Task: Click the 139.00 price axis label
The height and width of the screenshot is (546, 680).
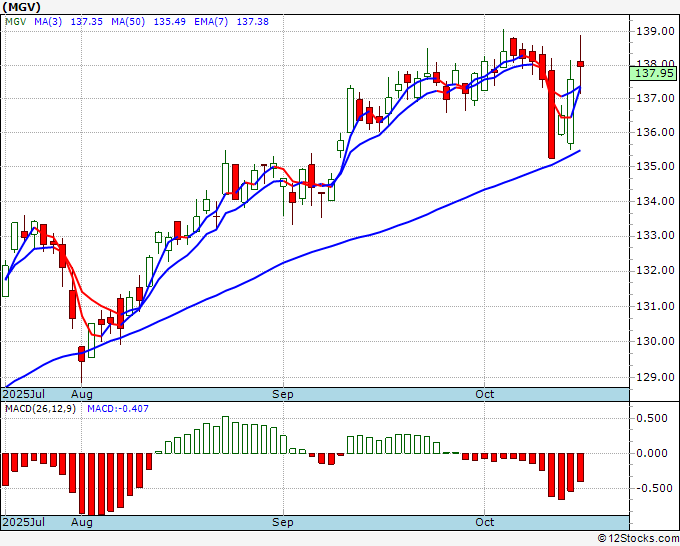Action: click(655, 31)
